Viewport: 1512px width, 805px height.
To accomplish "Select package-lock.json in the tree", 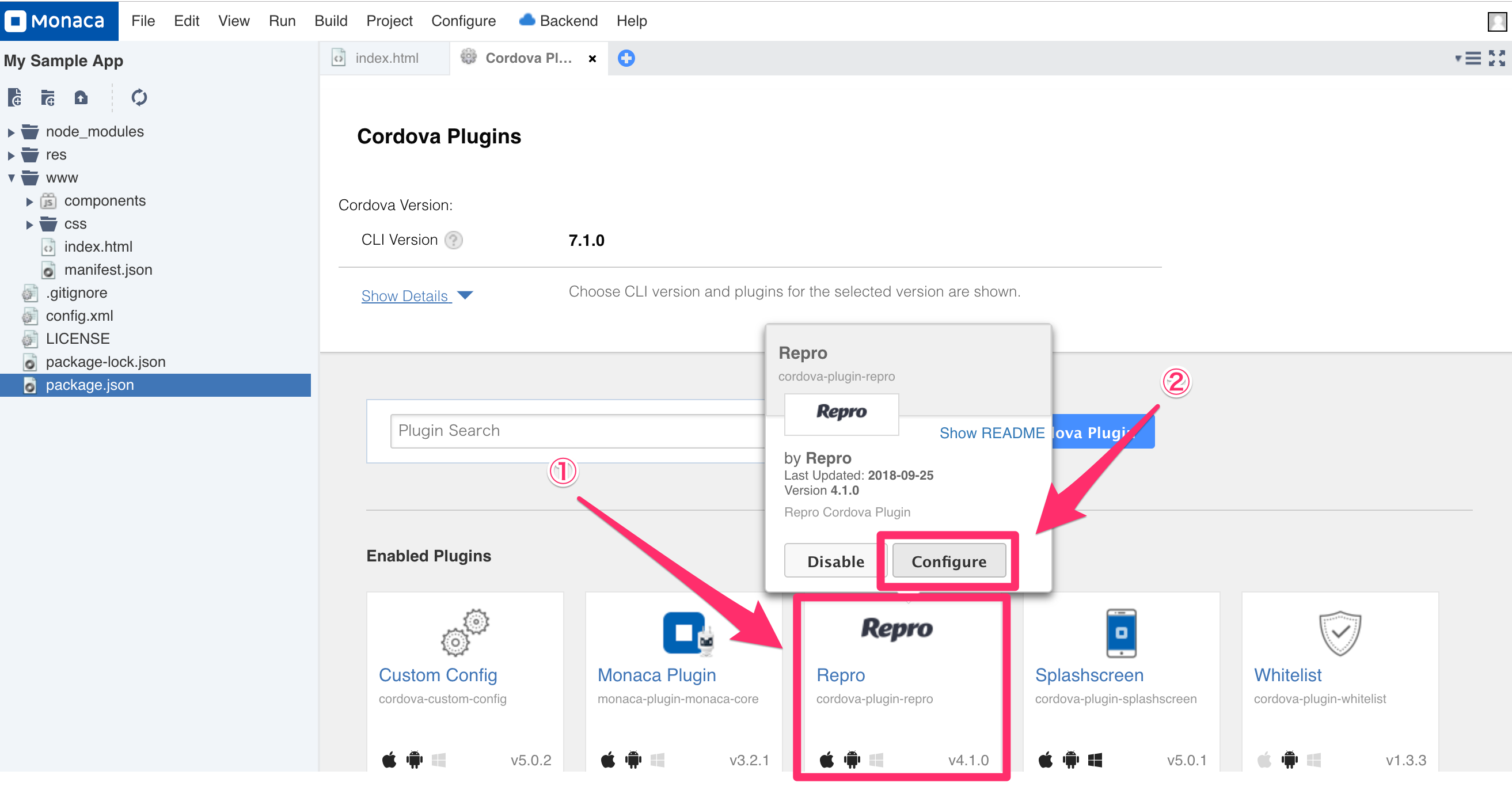I will [105, 362].
